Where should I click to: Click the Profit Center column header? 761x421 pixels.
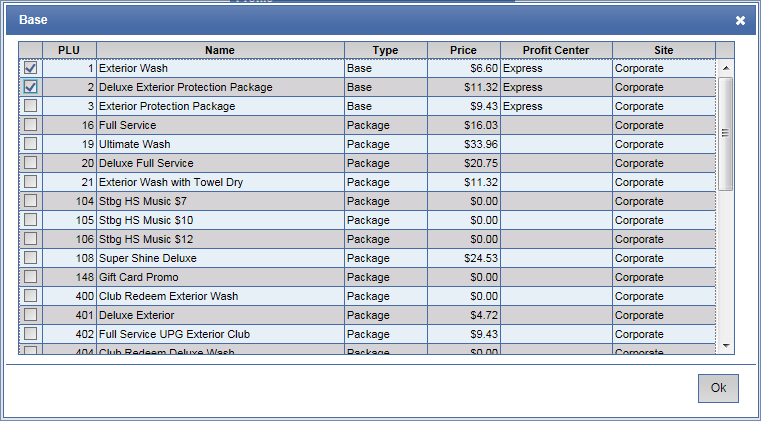click(x=556, y=50)
